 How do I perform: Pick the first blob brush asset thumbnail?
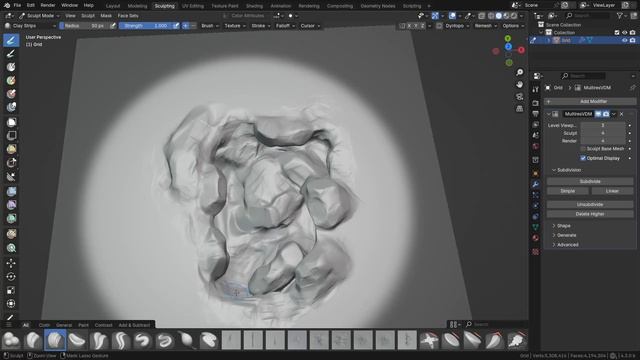(11, 340)
